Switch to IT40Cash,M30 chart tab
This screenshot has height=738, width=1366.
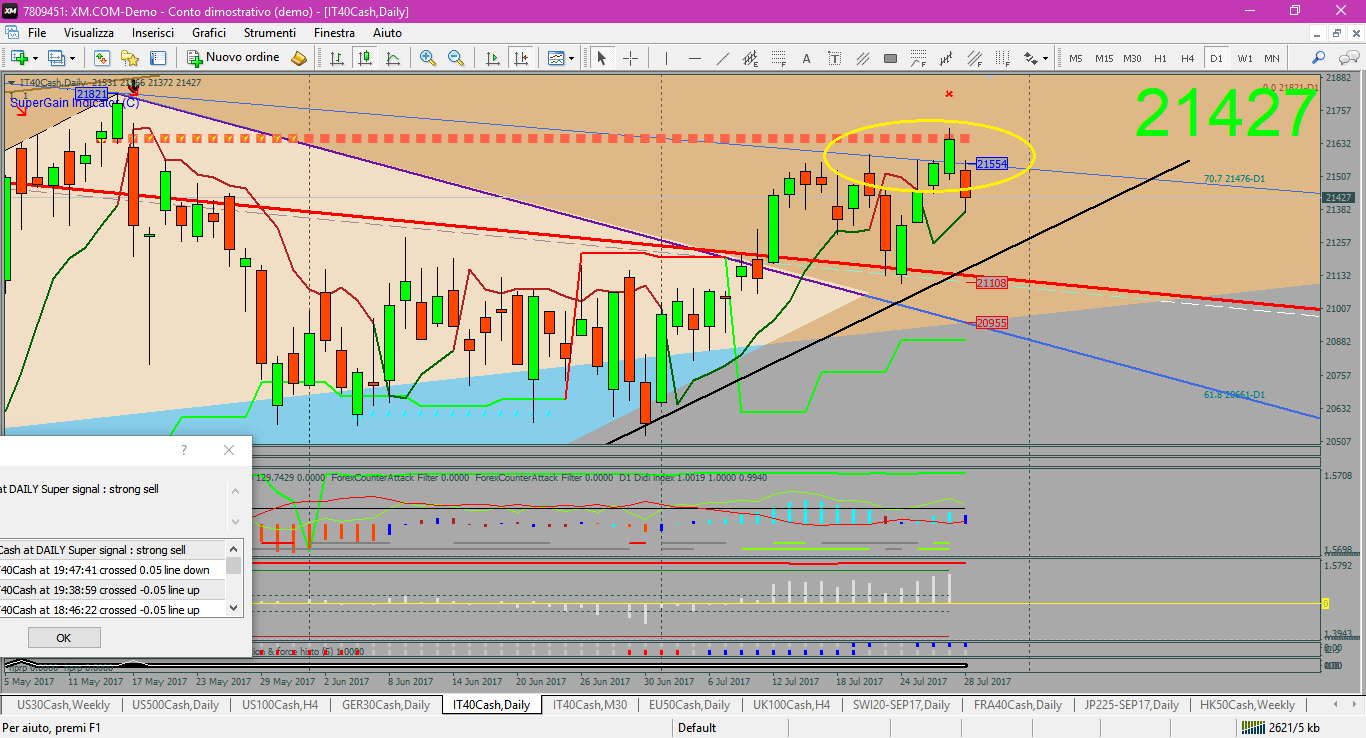(x=590, y=705)
